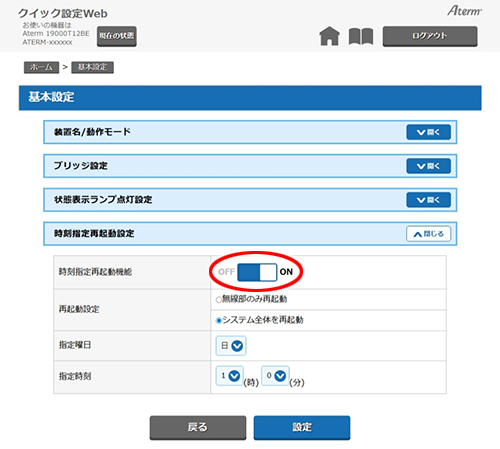Open the minute (分) dropdown
Image resolution: width=500 pixels, height=449 pixels.
275,376
